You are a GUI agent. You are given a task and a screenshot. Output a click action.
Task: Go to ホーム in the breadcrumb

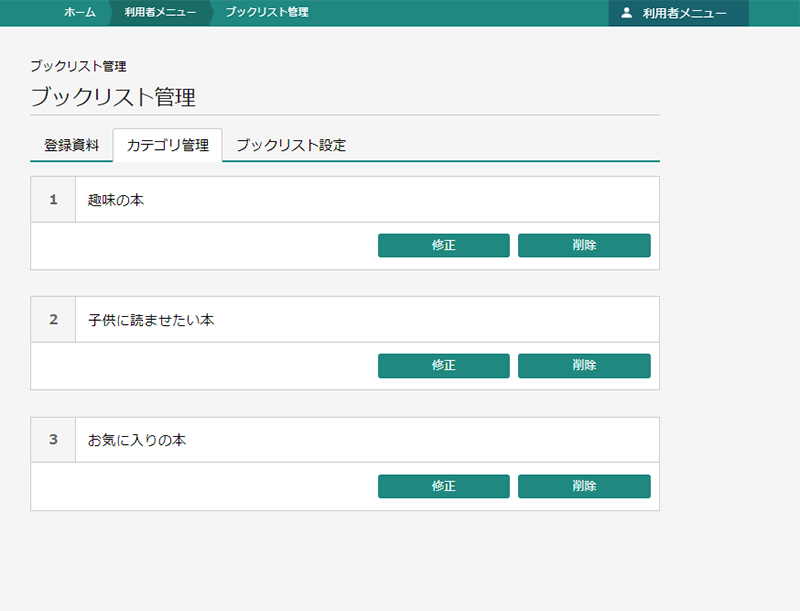coord(80,12)
